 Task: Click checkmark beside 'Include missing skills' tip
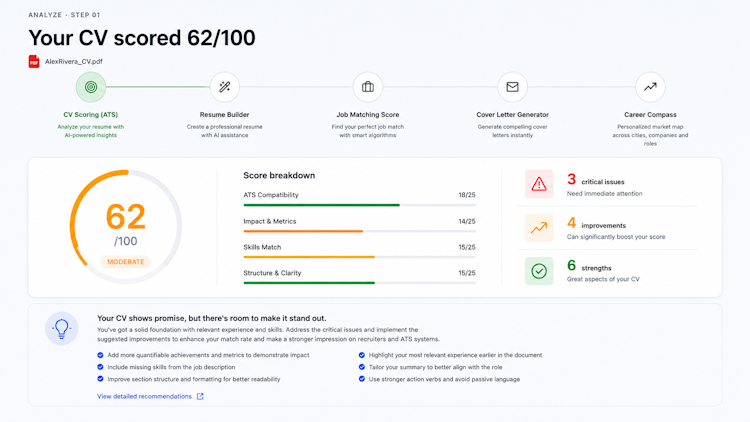coord(100,367)
